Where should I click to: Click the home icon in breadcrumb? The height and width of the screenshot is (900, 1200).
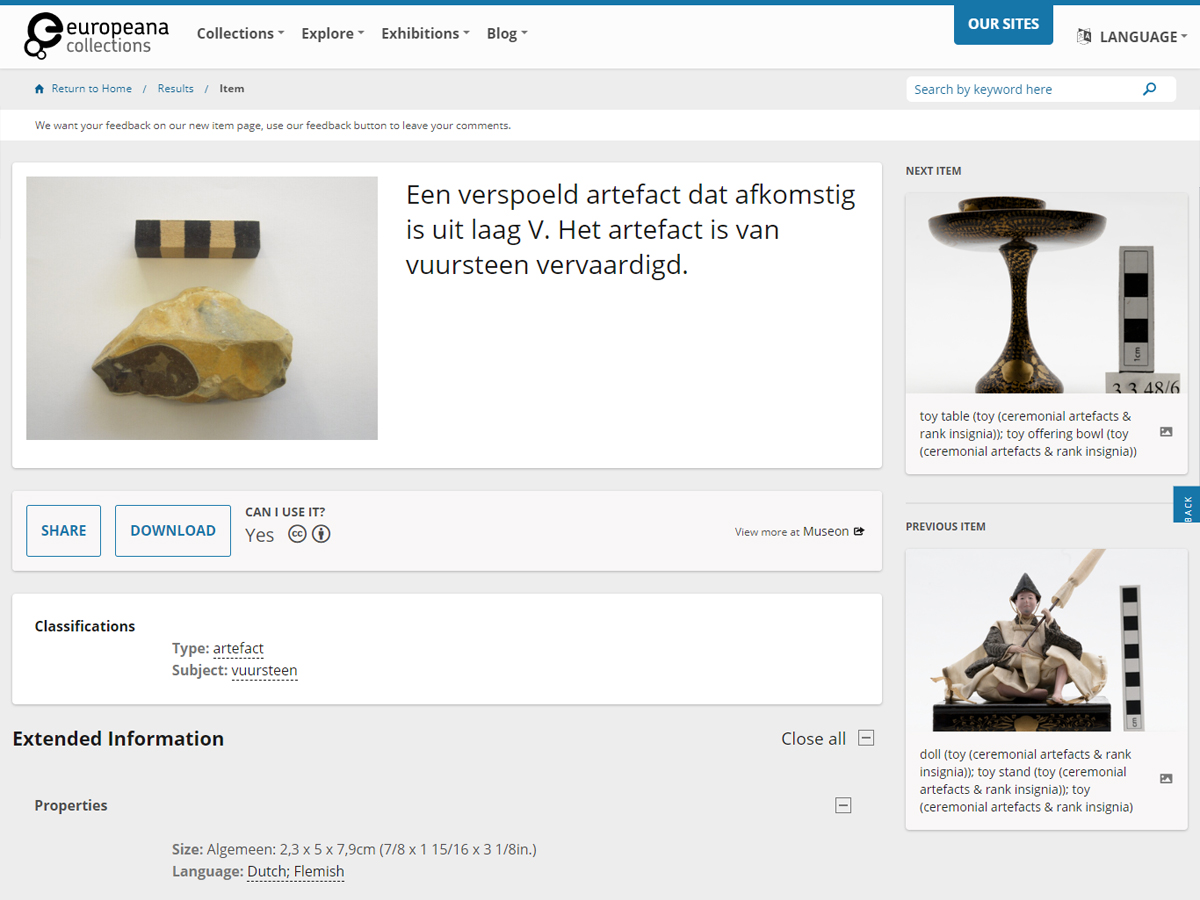(40, 89)
